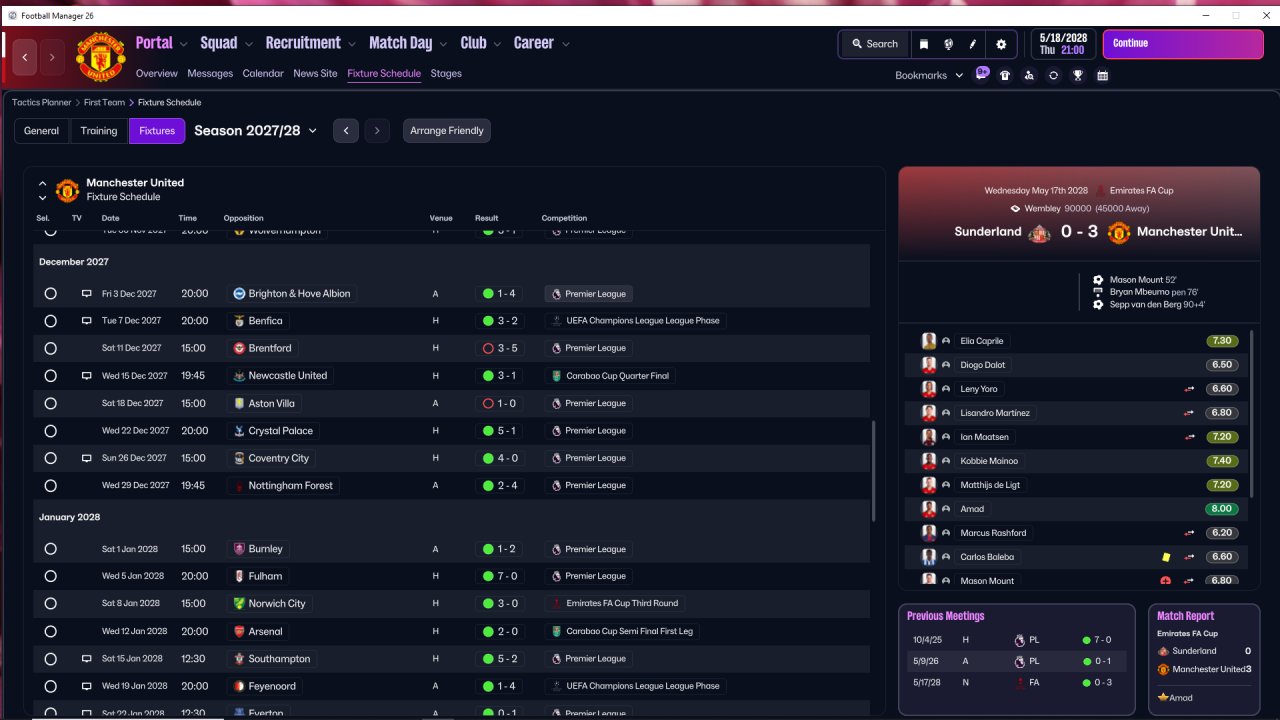The height and width of the screenshot is (720, 1280).
Task: Click the Norwich City club badge
Action: (239, 604)
